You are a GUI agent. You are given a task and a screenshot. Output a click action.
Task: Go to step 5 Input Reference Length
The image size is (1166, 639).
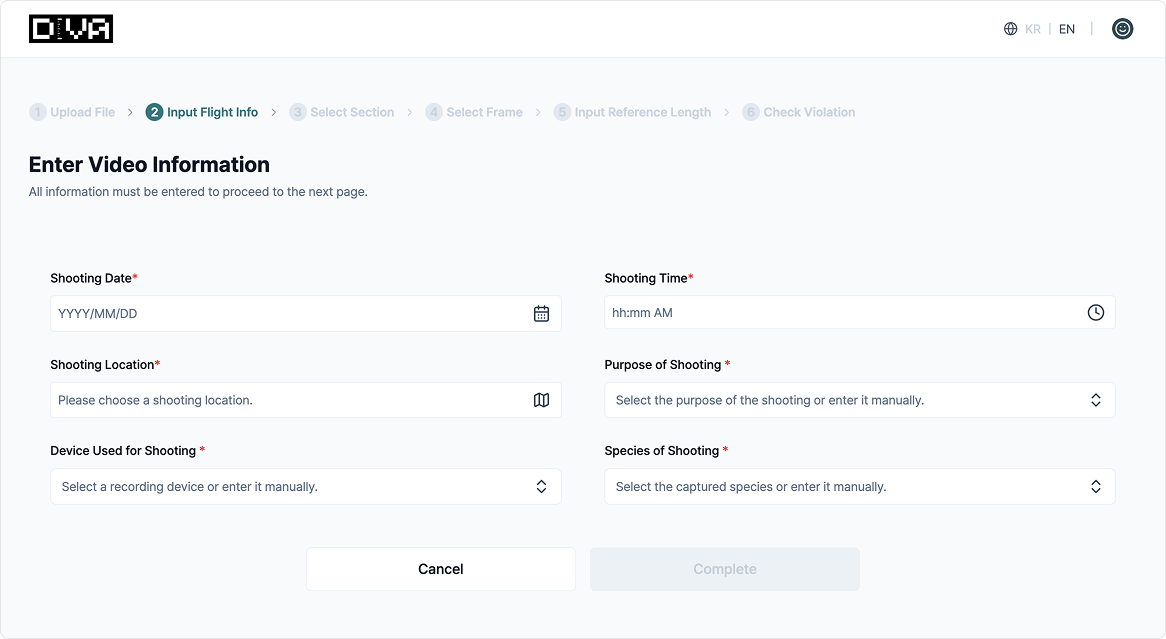(x=632, y=112)
